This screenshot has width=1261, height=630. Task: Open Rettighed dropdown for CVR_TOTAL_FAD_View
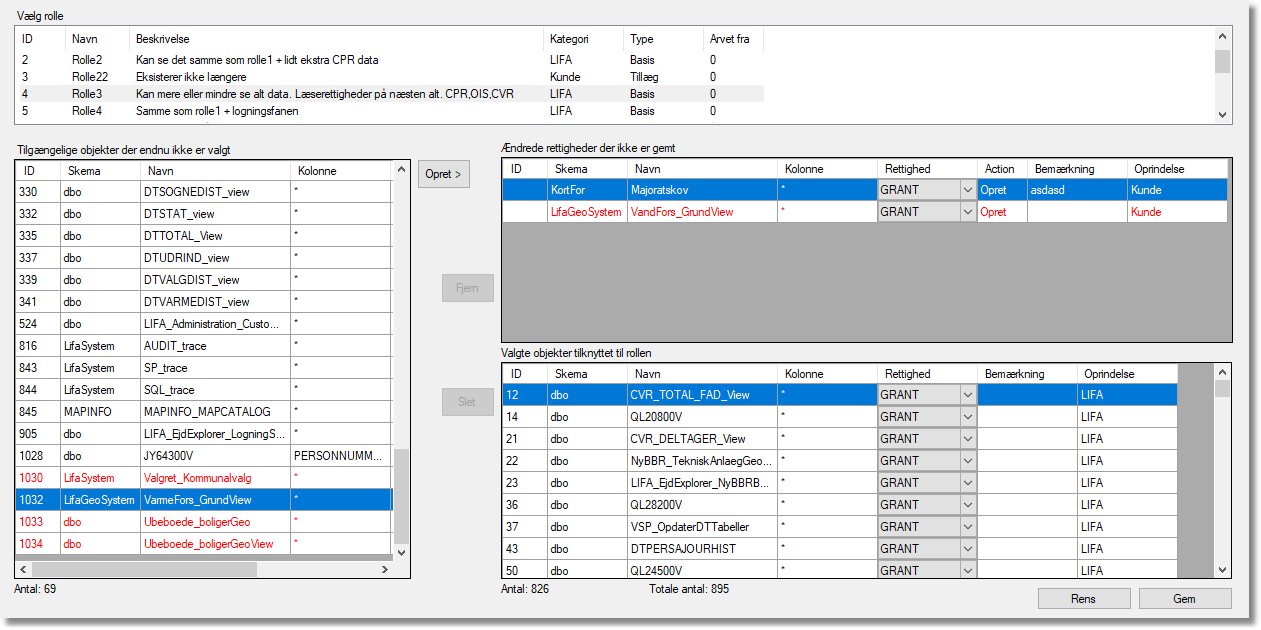[x=967, y=395]
